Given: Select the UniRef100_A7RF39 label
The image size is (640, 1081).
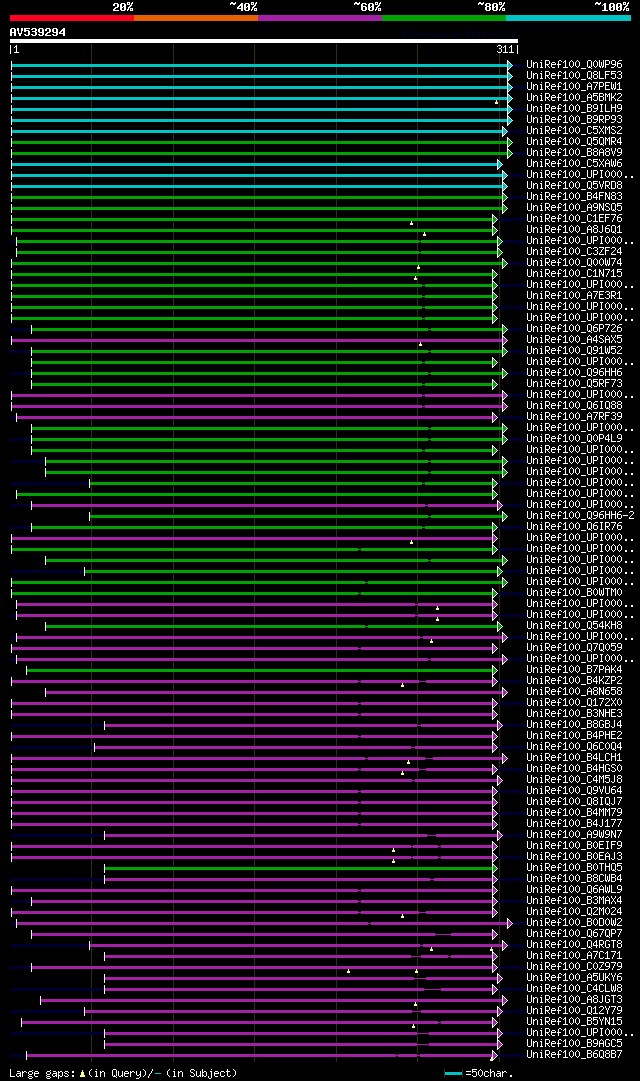Looking at the screenshot, I should click(x=574, y=416).
